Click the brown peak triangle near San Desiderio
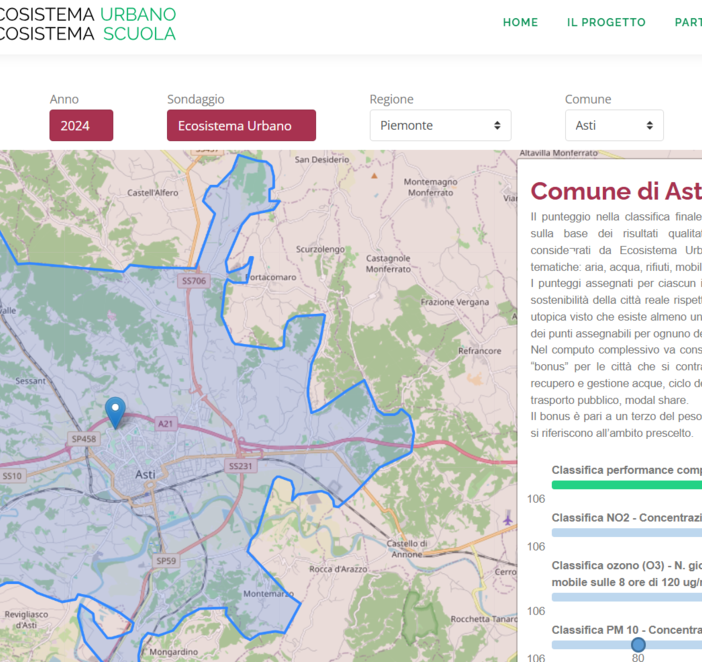The image size is (702, 662). pos(374,174)
